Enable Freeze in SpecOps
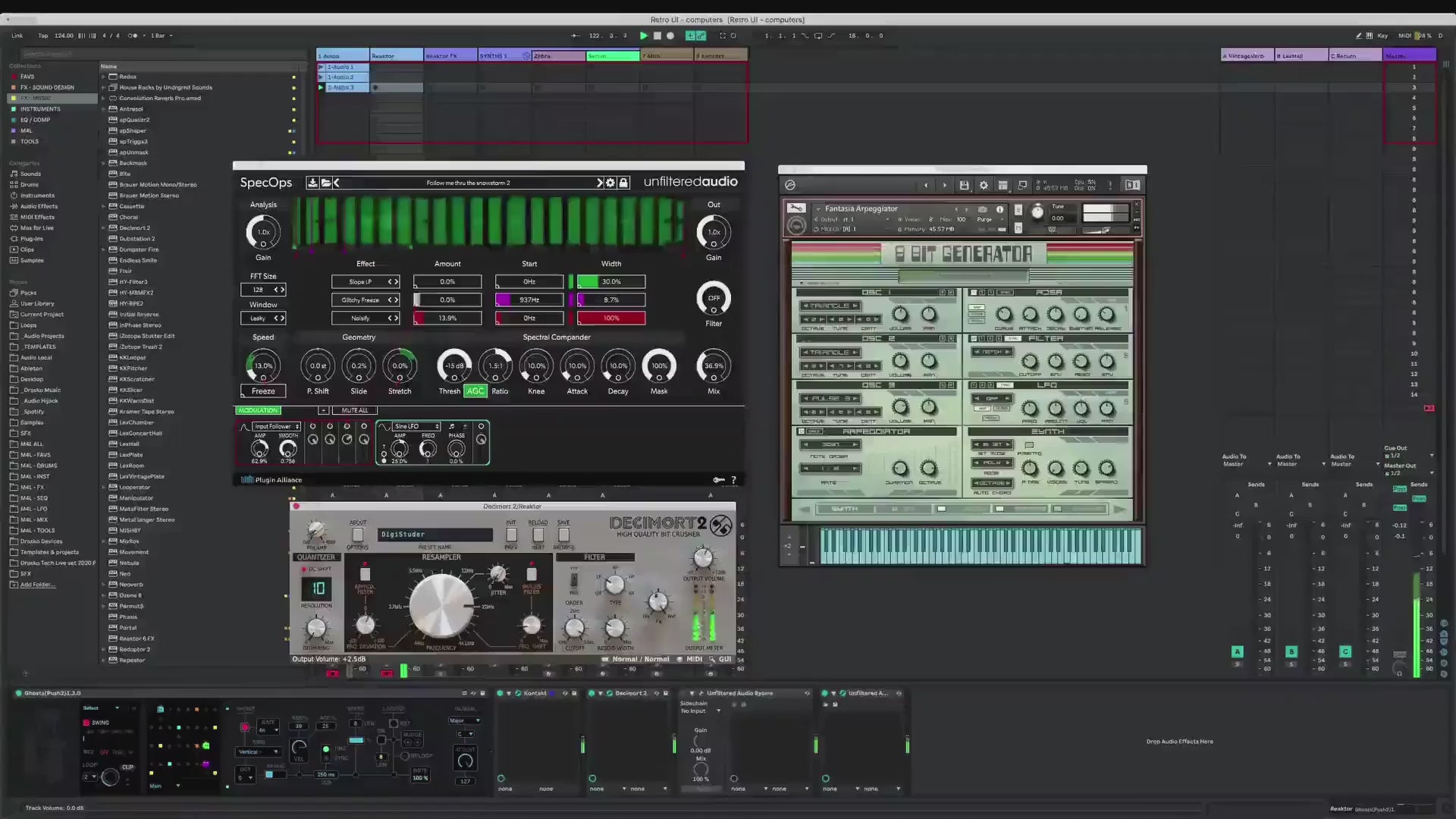The image size is (1456, 819). coord(263,391)
